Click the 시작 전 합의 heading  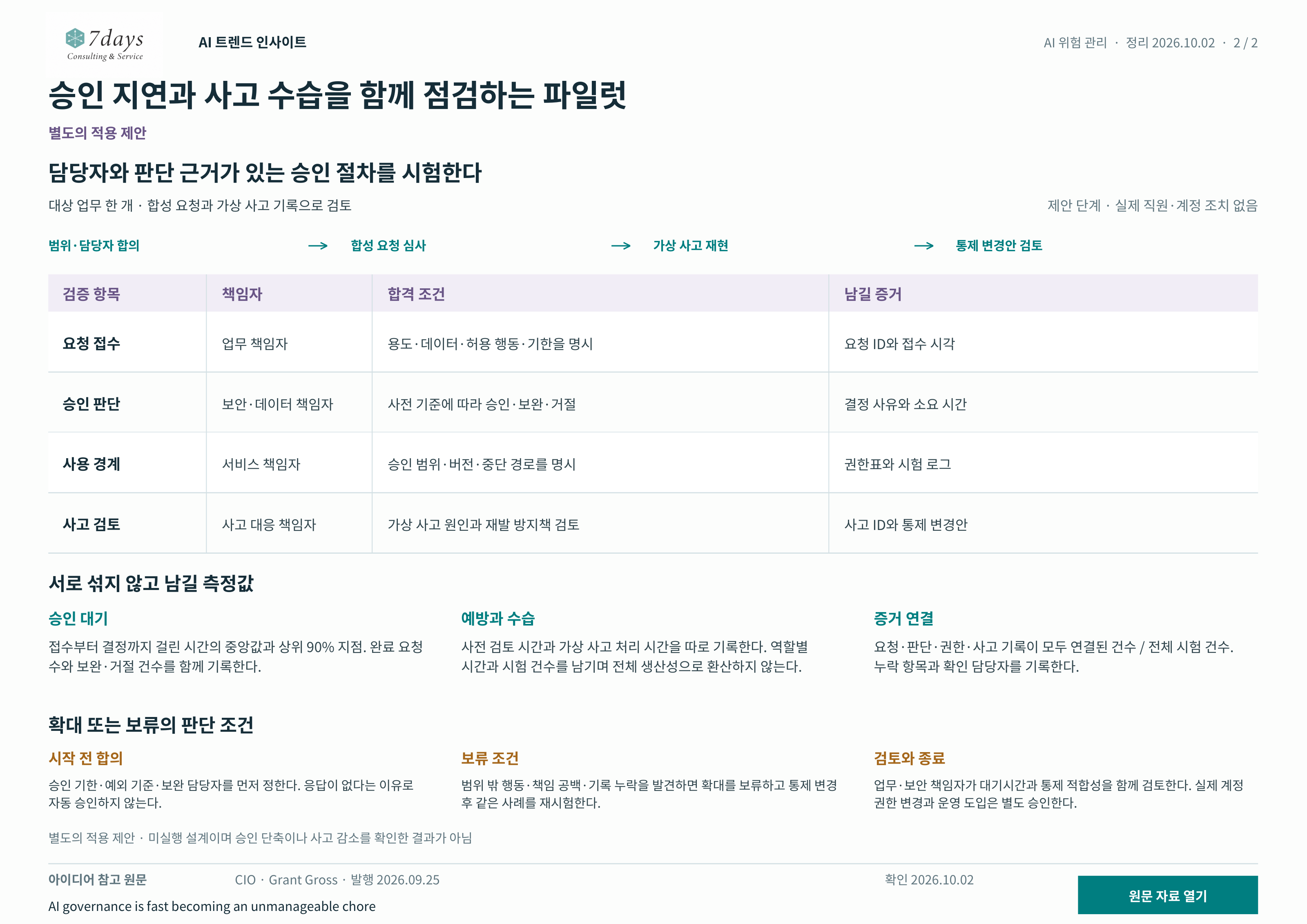pos(85,758)
